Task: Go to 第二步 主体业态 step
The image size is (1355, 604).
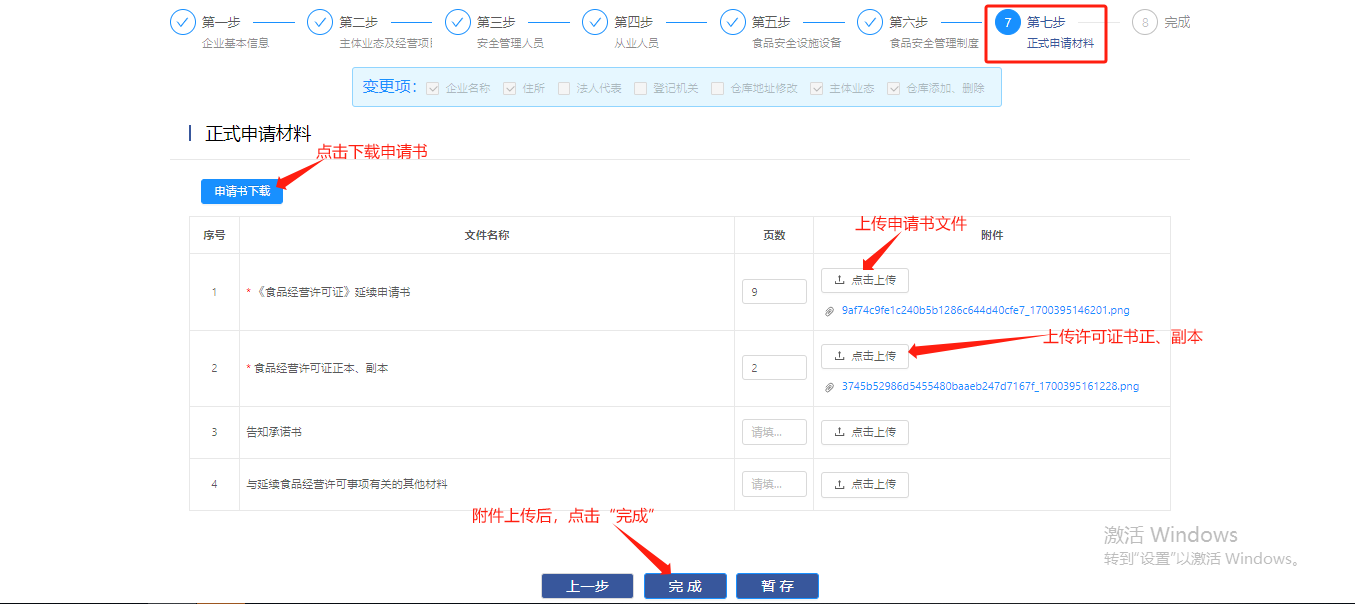Action: click(x=320, y=22)
